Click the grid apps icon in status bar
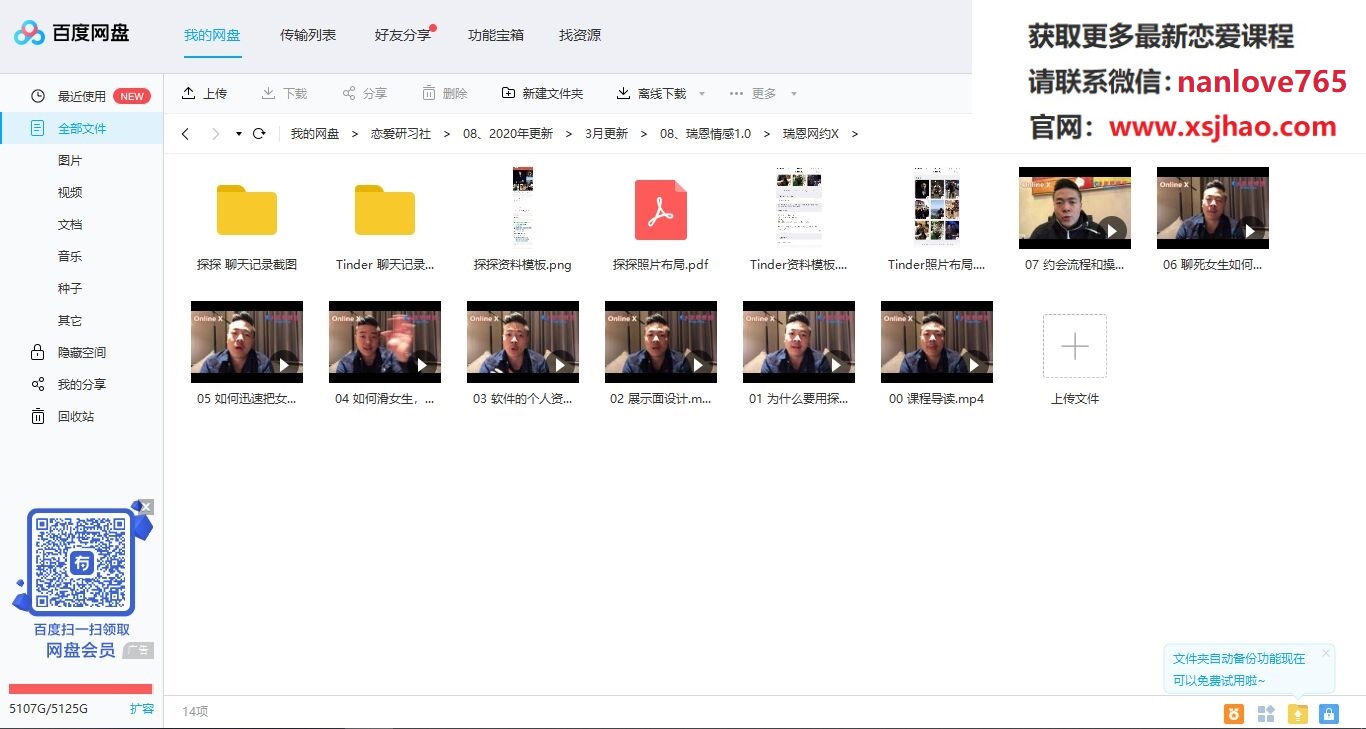 pyautogui.click(x=1266, y=713)
